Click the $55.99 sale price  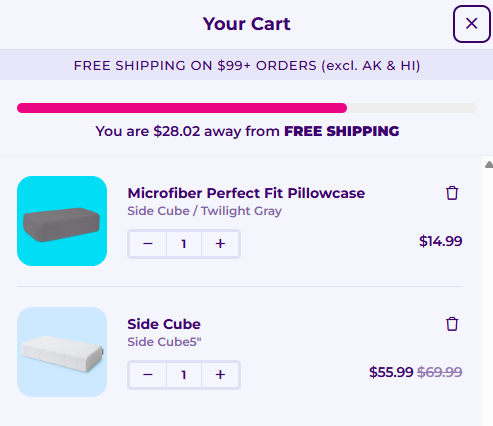pos(391,372)
